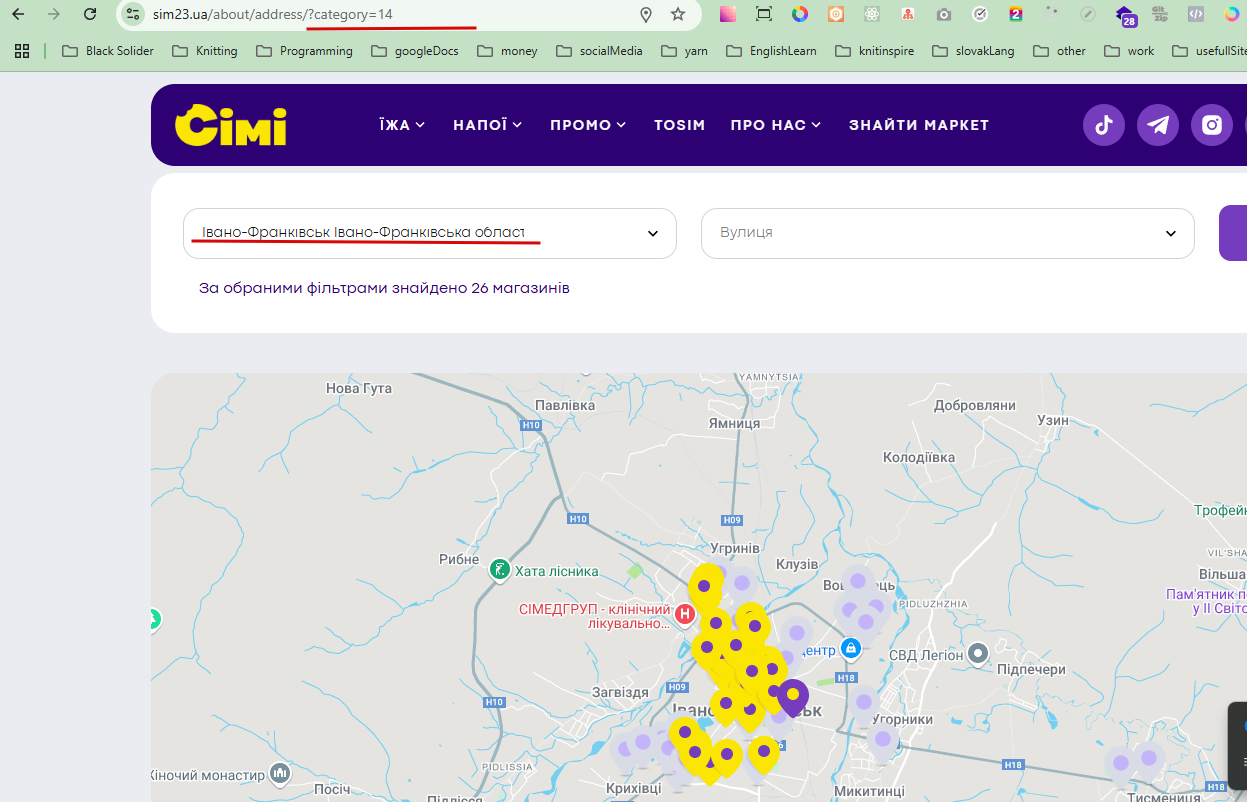Image resolution: width=1247 pixels, height=802 pixels.
Task: Click the yellow Сімі logo
Action: [x=231, y=125]
